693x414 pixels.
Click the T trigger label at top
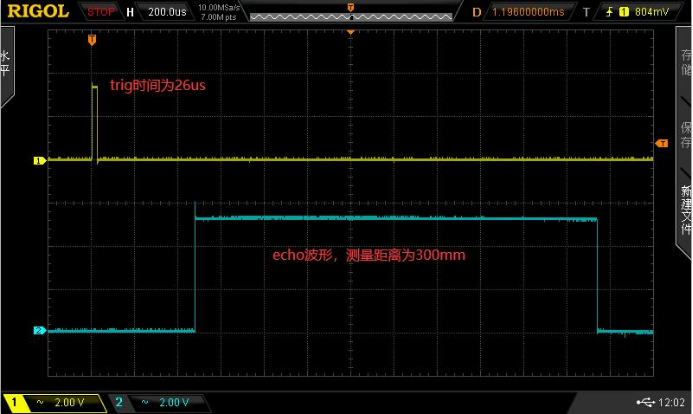(x=586, y=12)
